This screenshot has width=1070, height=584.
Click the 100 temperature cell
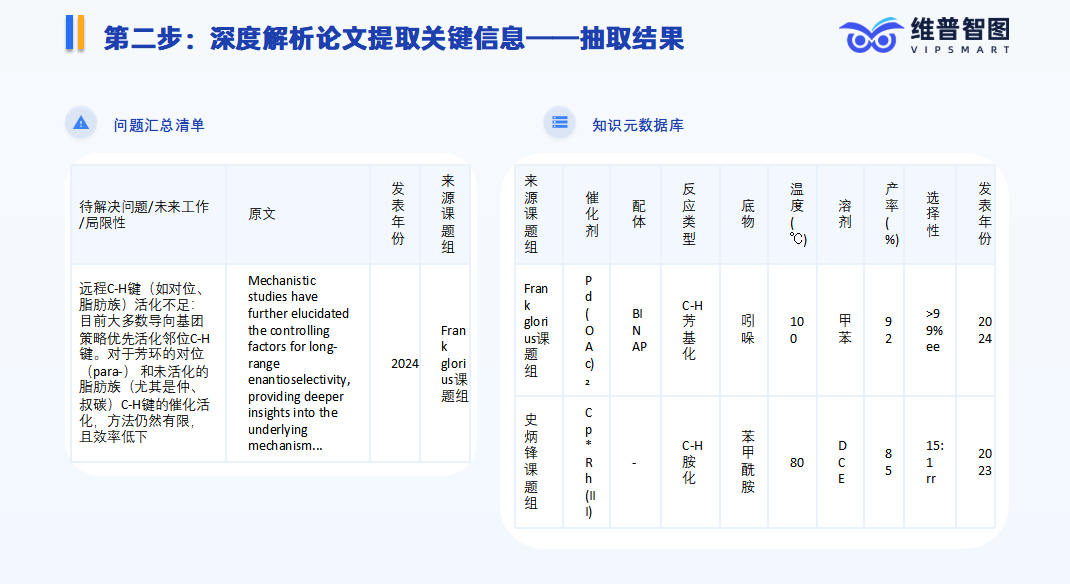coord(793,330)
